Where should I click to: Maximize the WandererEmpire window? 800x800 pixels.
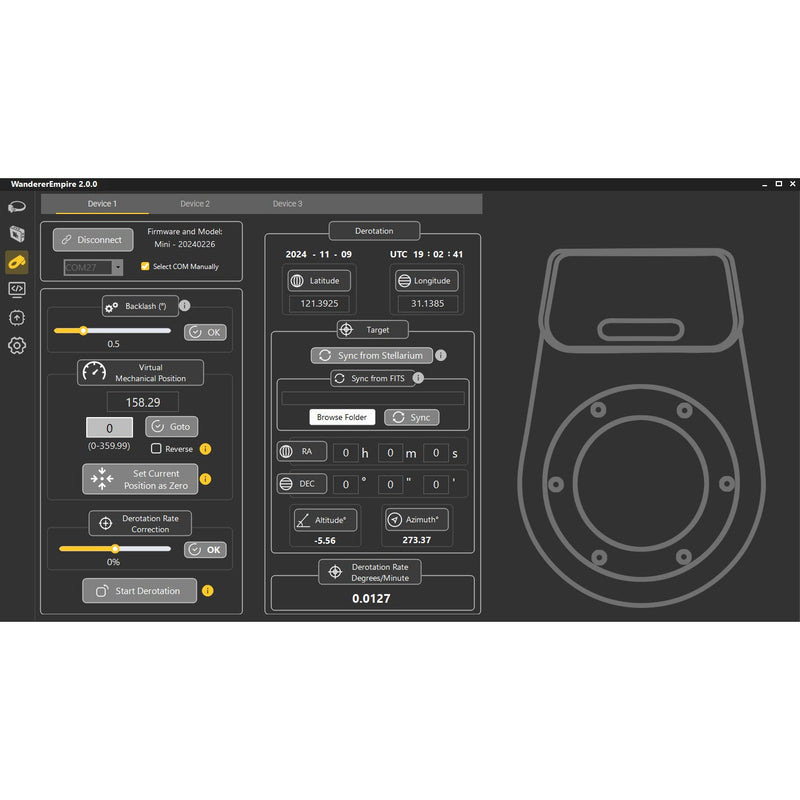[779, 184]
